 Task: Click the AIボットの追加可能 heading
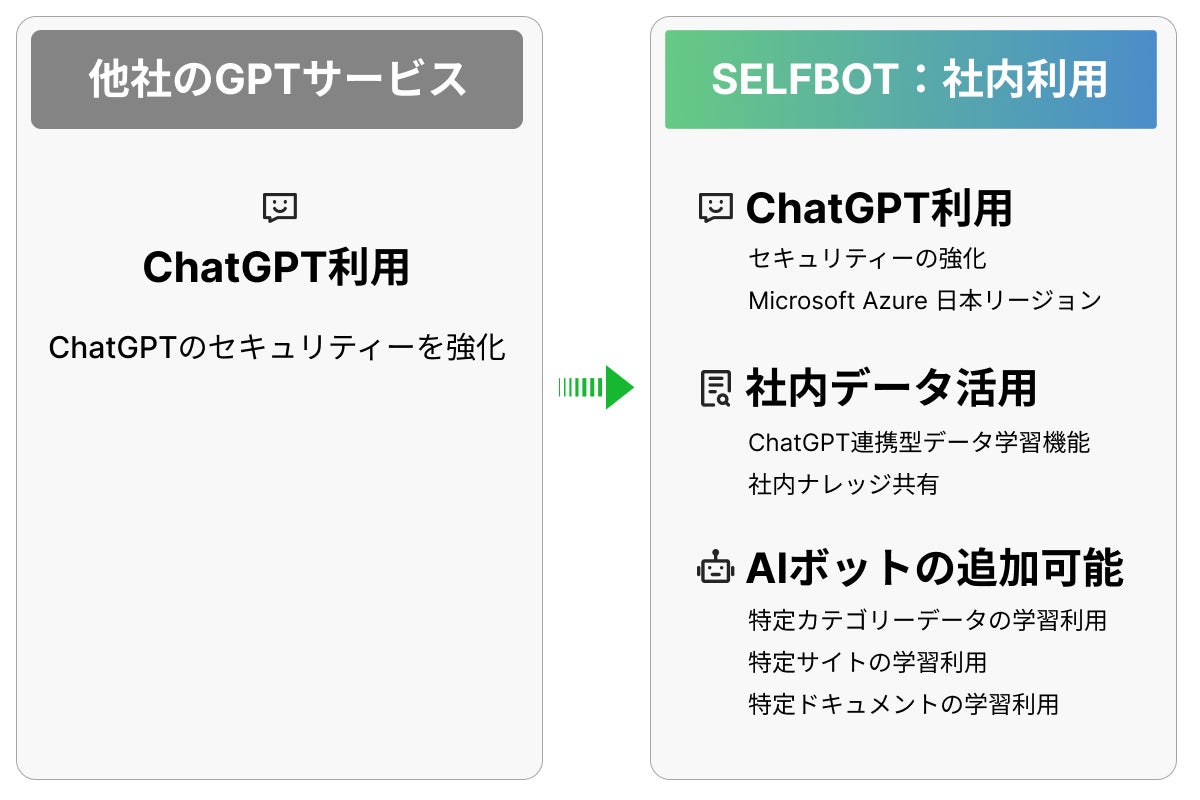coord(935,569)
